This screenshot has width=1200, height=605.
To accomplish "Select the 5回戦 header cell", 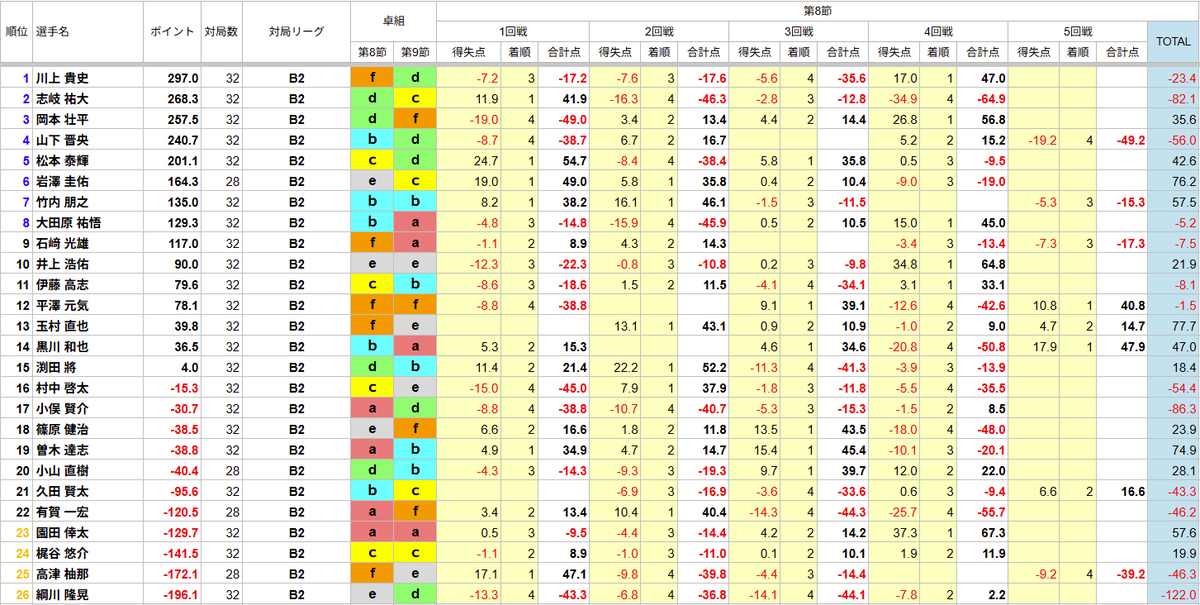I will tap(1078, 32).
